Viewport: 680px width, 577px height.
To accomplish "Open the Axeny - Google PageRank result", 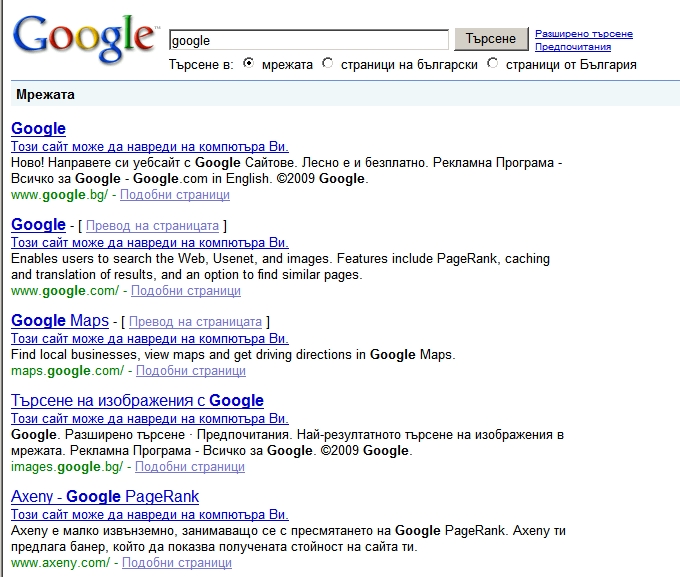I will pyautogui.click(x=104, y=497).
